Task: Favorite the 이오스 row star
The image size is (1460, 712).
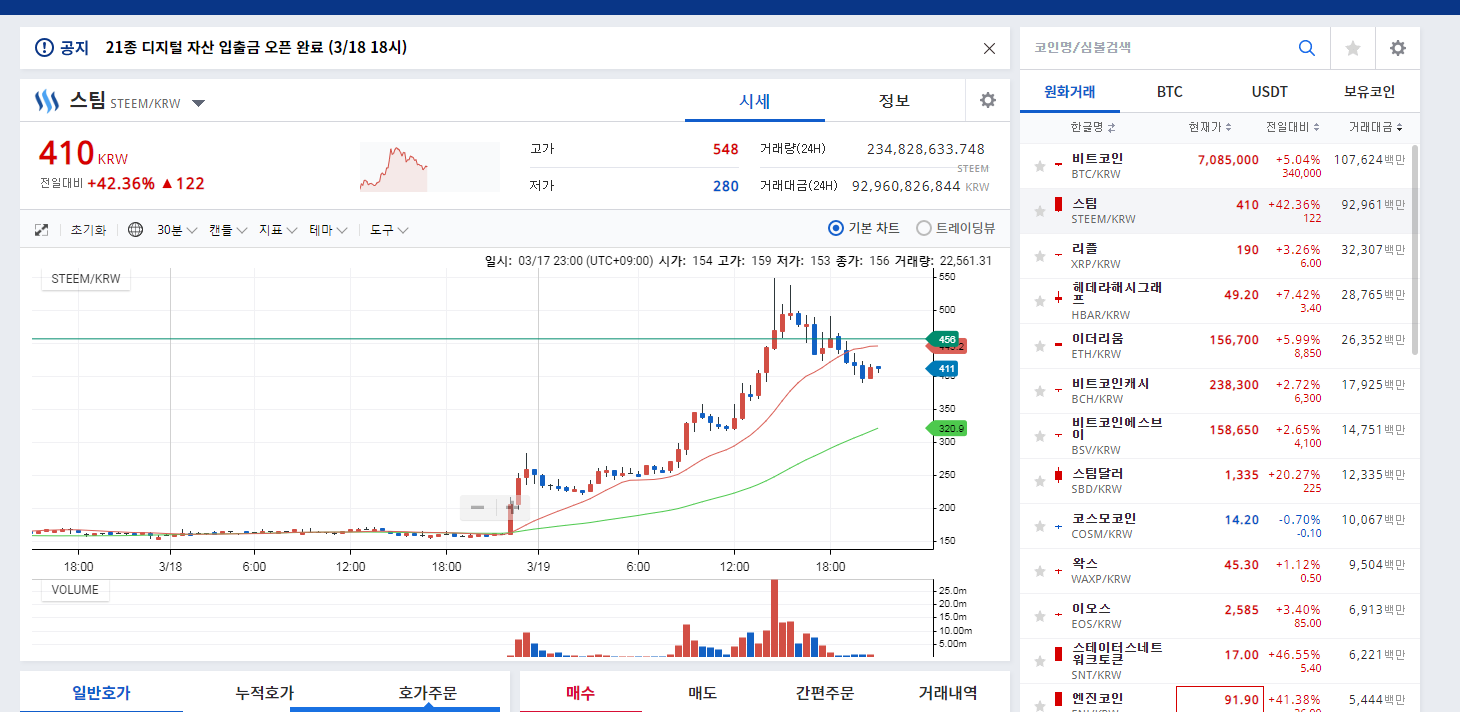Action: tap(1040, 616)
